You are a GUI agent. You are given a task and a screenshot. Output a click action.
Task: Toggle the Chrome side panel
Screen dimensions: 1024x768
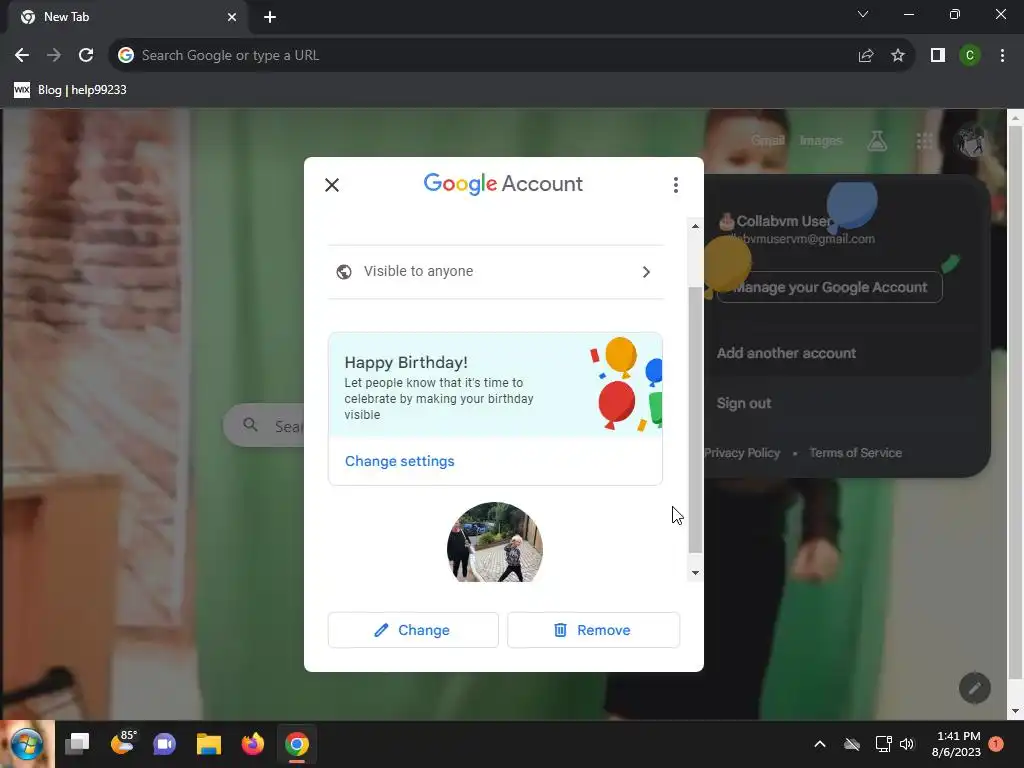pos(938,56)
